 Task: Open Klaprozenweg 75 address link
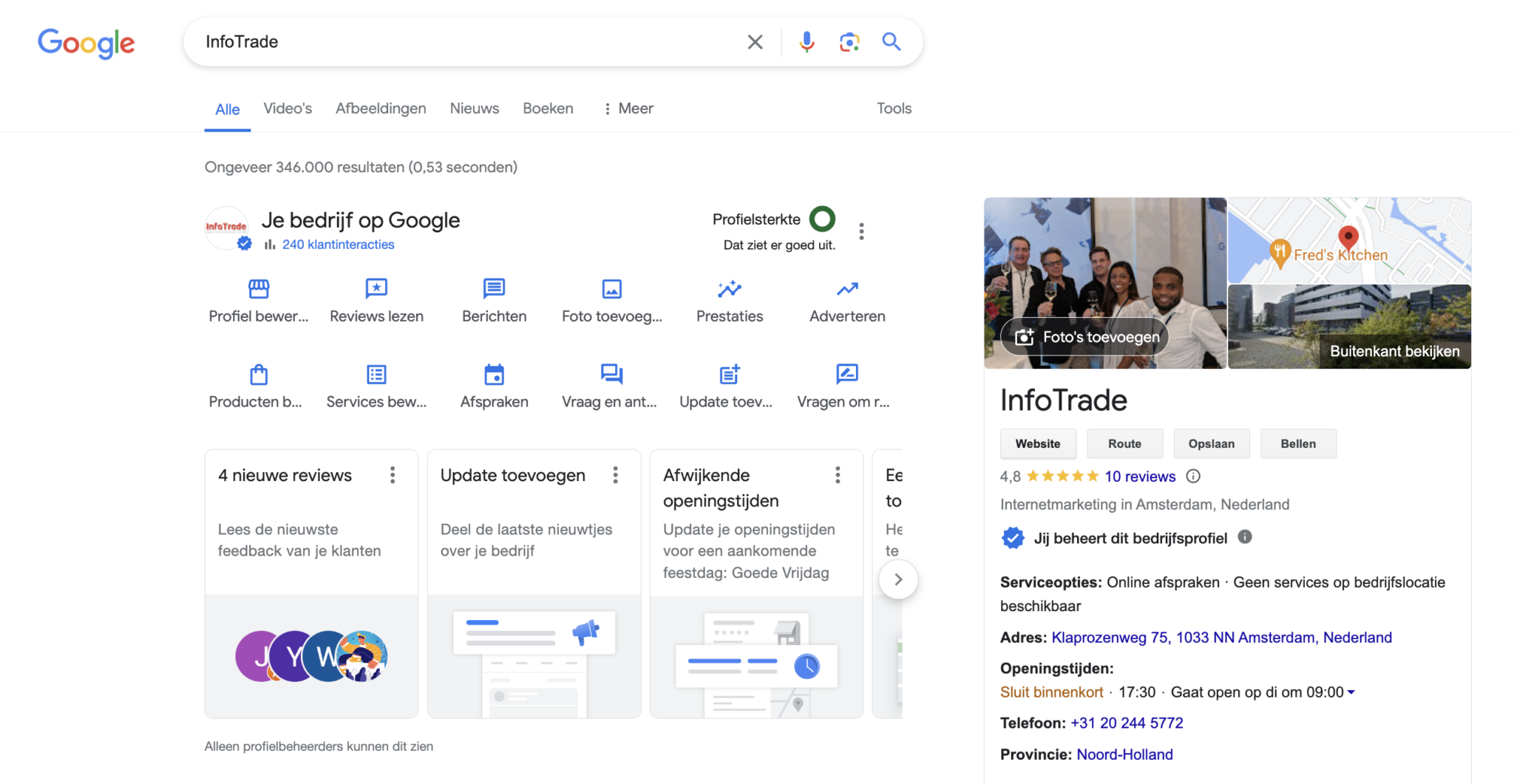tap(1221, 638)
